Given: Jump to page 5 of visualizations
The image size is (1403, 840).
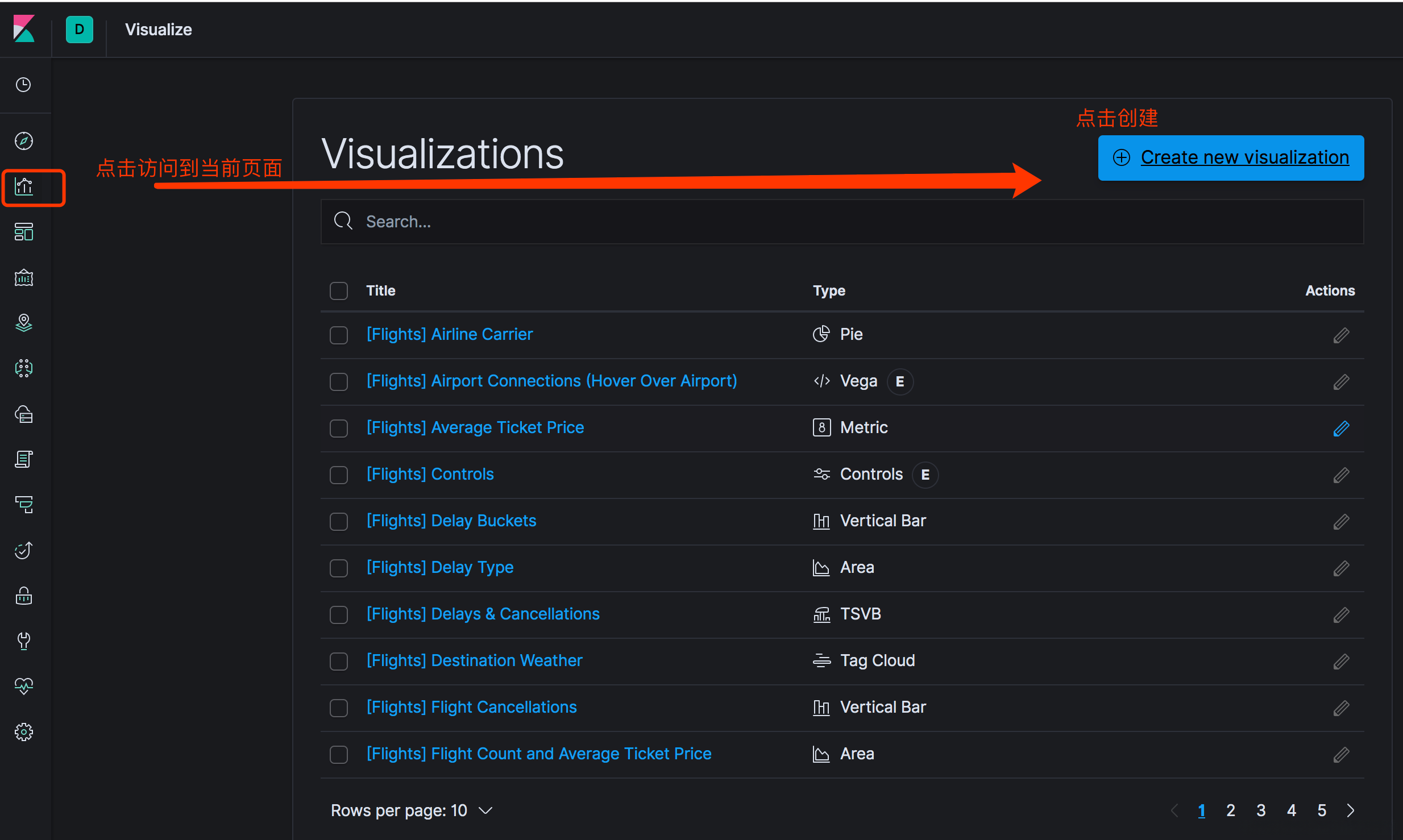Looking at the screenshot, I should (x=1322, y=810).
